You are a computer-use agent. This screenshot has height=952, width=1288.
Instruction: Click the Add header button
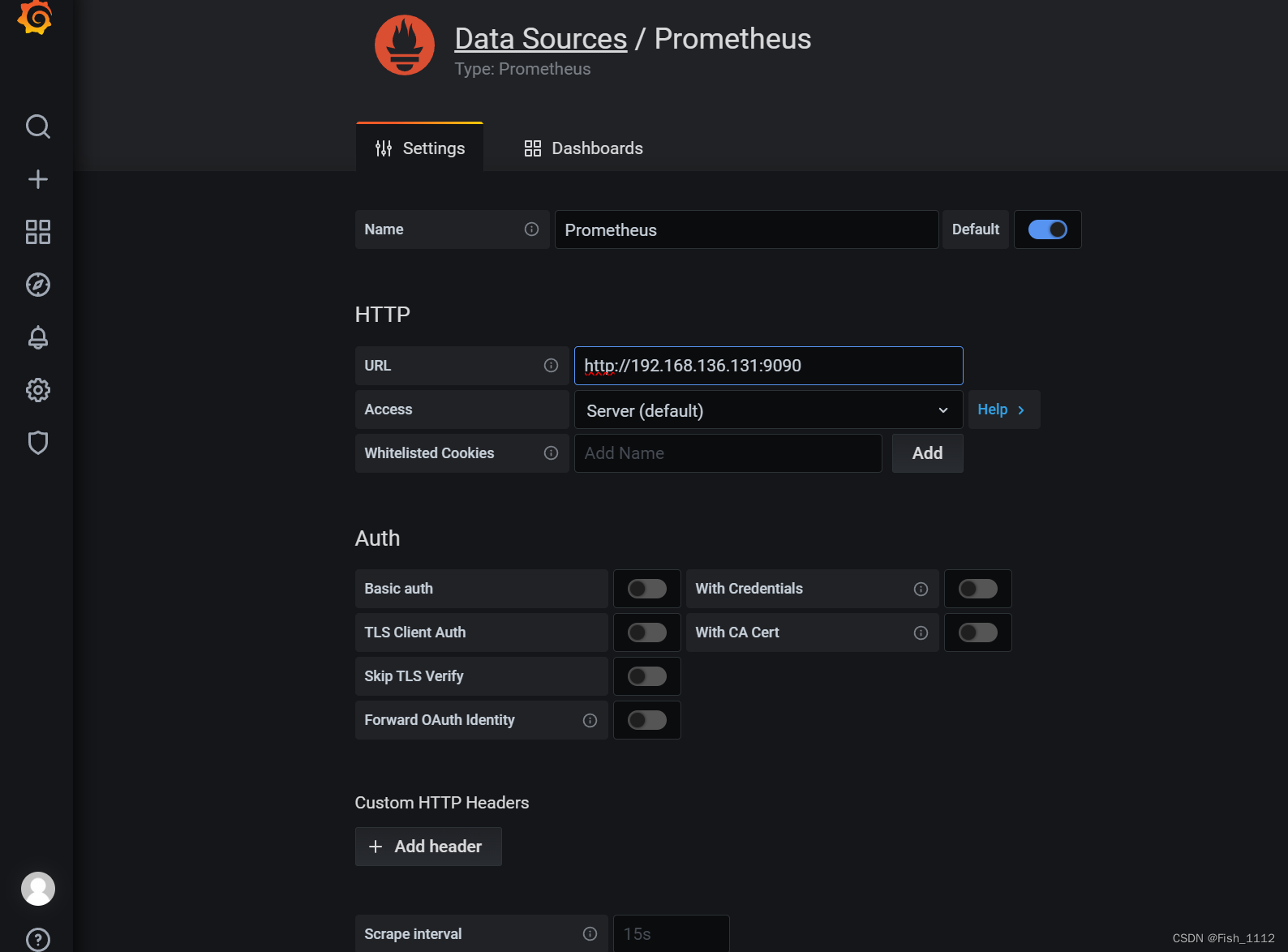(428, 847)
